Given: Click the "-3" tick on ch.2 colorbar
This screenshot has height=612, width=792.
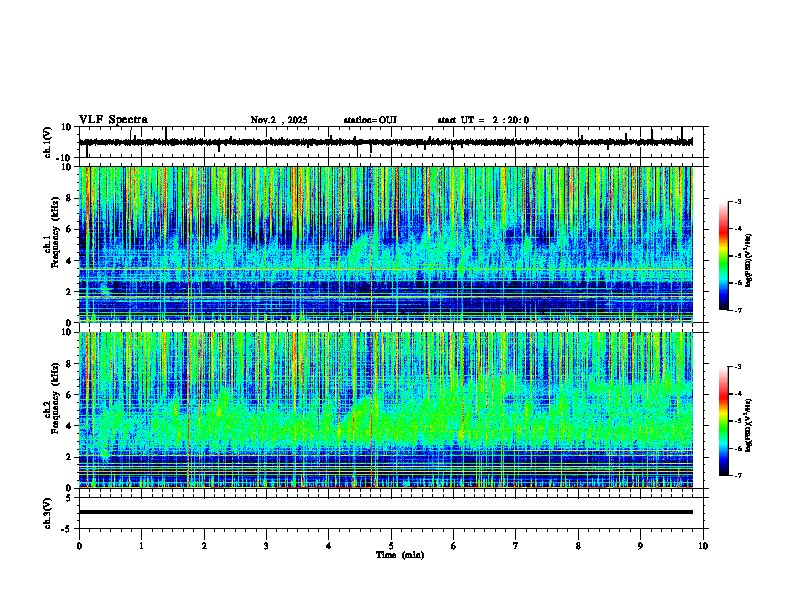Looking at the screenshot, I should pyautogui.click(x=738, y=367).
